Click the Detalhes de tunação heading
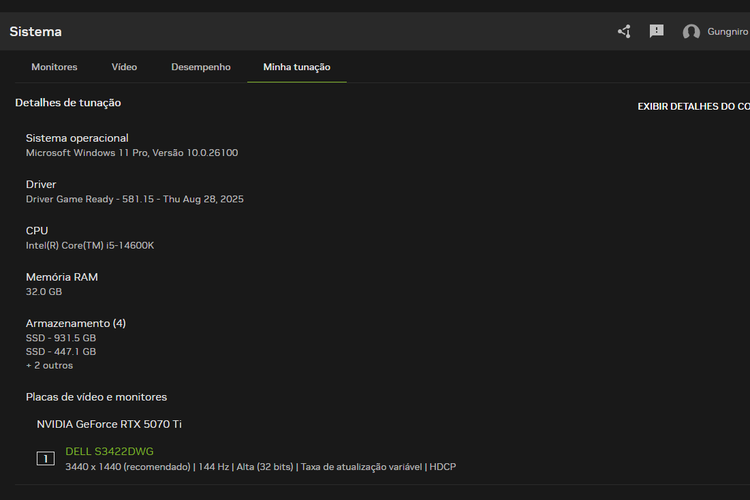The width and height of the screenshot is (750, 500). click(x=68, y=102)
